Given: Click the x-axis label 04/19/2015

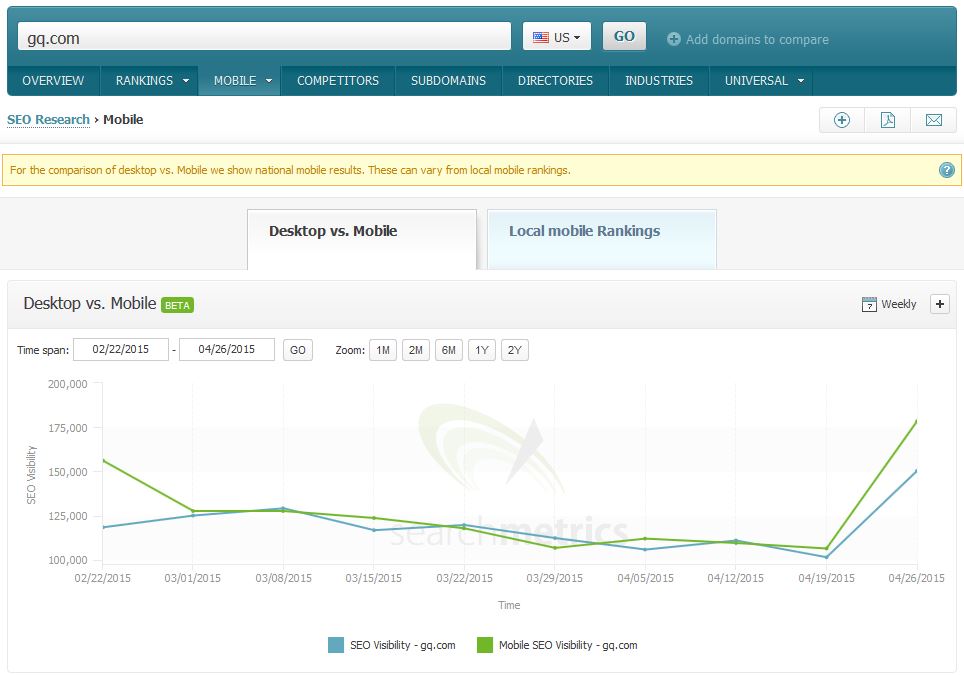Looking at the screenshot, I should click(x=826, y=578).
